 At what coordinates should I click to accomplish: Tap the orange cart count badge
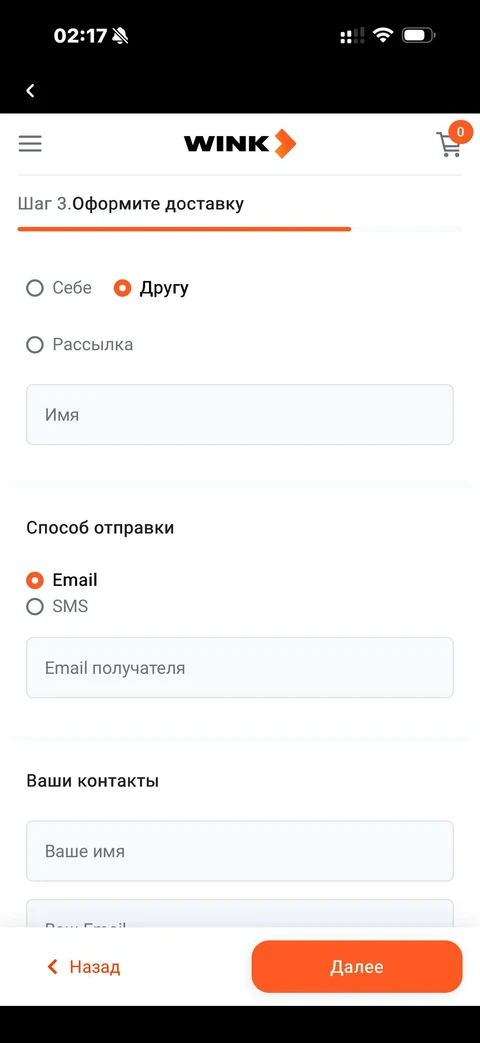tap(460, 132)
